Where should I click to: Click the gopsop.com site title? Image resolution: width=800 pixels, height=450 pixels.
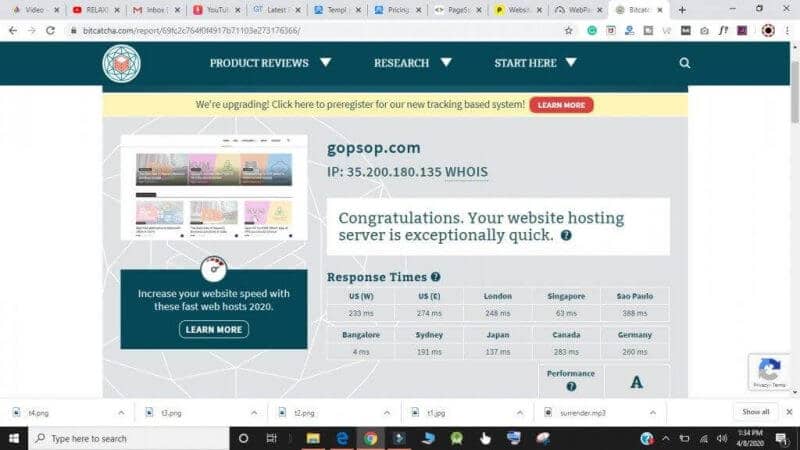[373, 148]
